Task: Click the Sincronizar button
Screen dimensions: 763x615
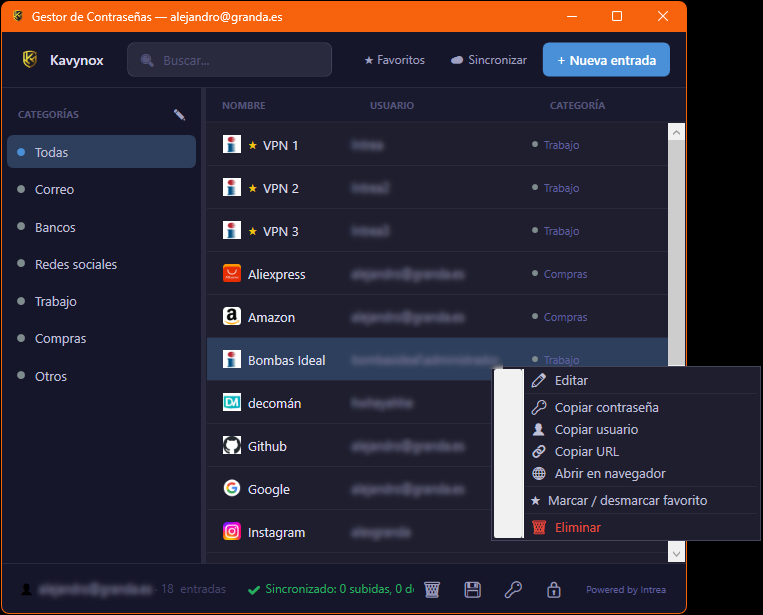Action: (x=489, y=60)
